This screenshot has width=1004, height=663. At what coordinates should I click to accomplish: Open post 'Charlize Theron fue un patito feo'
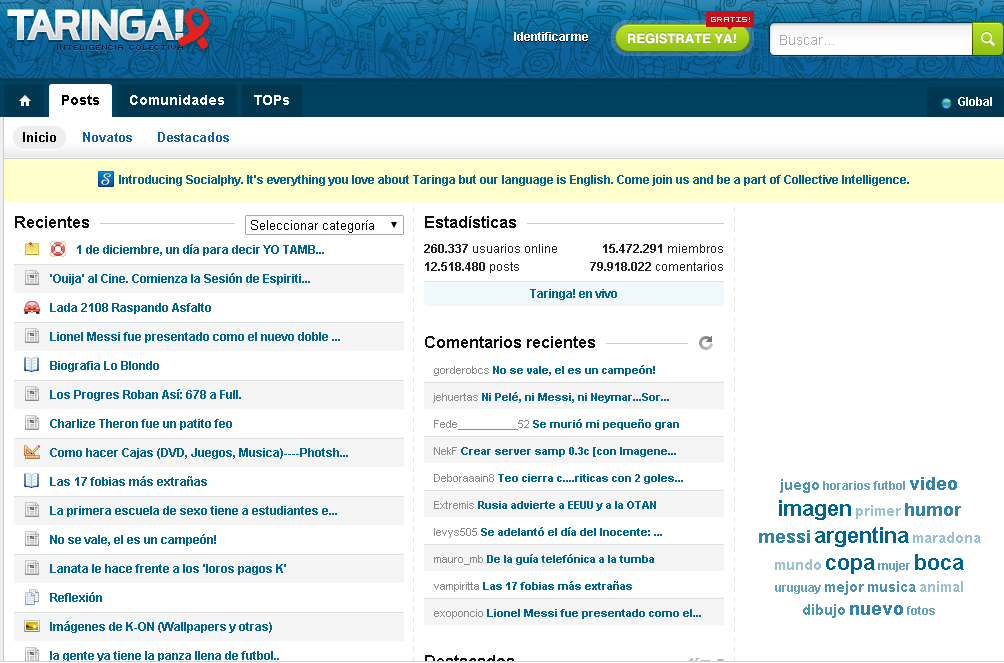pyautogui.click(x=140, y=423)
